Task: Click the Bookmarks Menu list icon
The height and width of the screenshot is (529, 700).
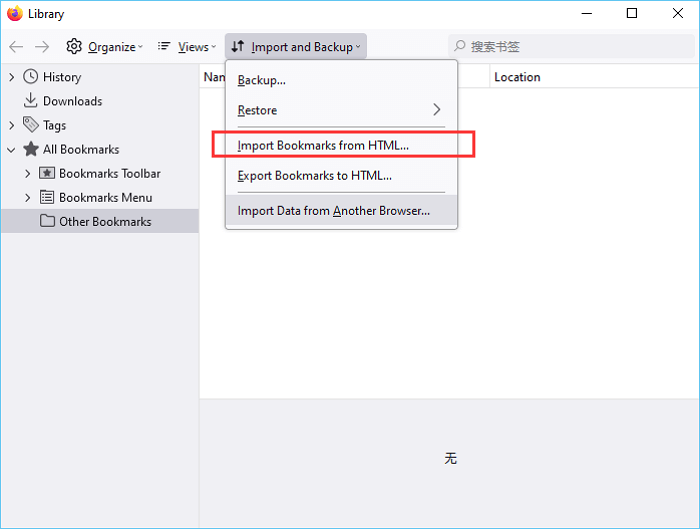Action: coord(47,197)
